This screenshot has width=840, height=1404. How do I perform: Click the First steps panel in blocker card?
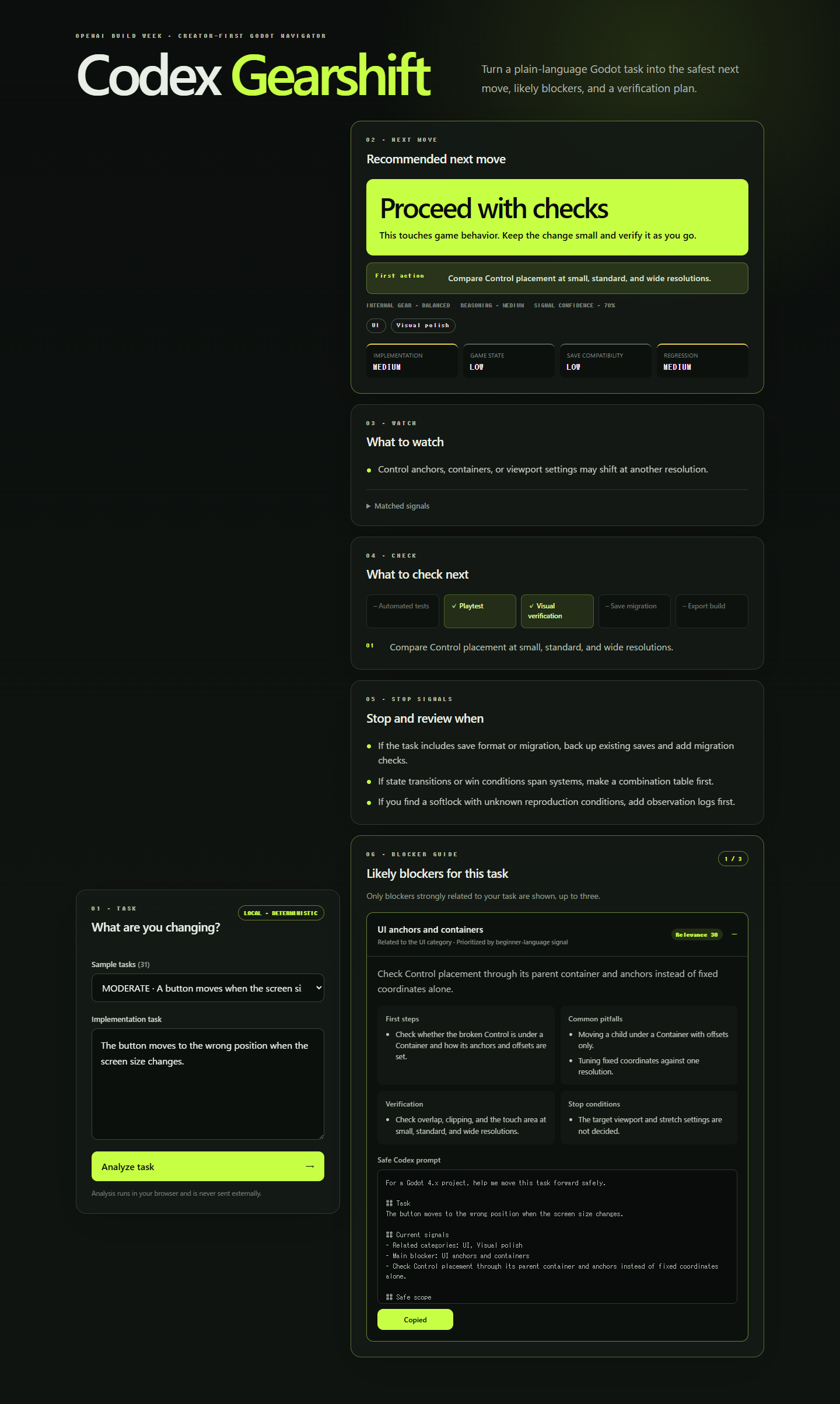point(466,1045)
